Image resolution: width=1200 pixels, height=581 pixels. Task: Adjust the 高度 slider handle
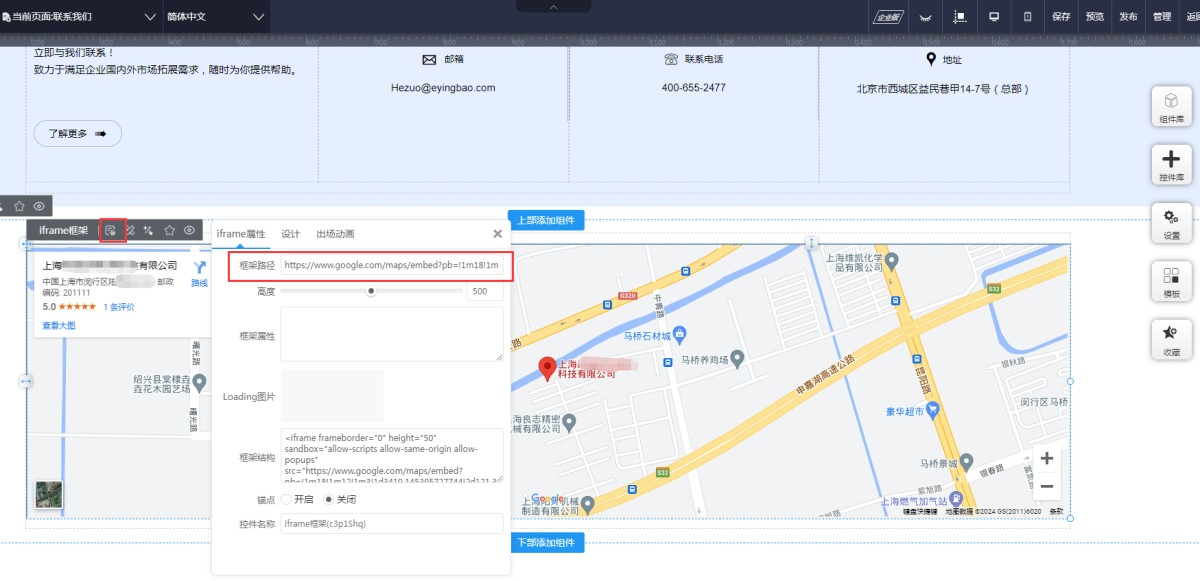pyautogui.click(x=371, y=291)
